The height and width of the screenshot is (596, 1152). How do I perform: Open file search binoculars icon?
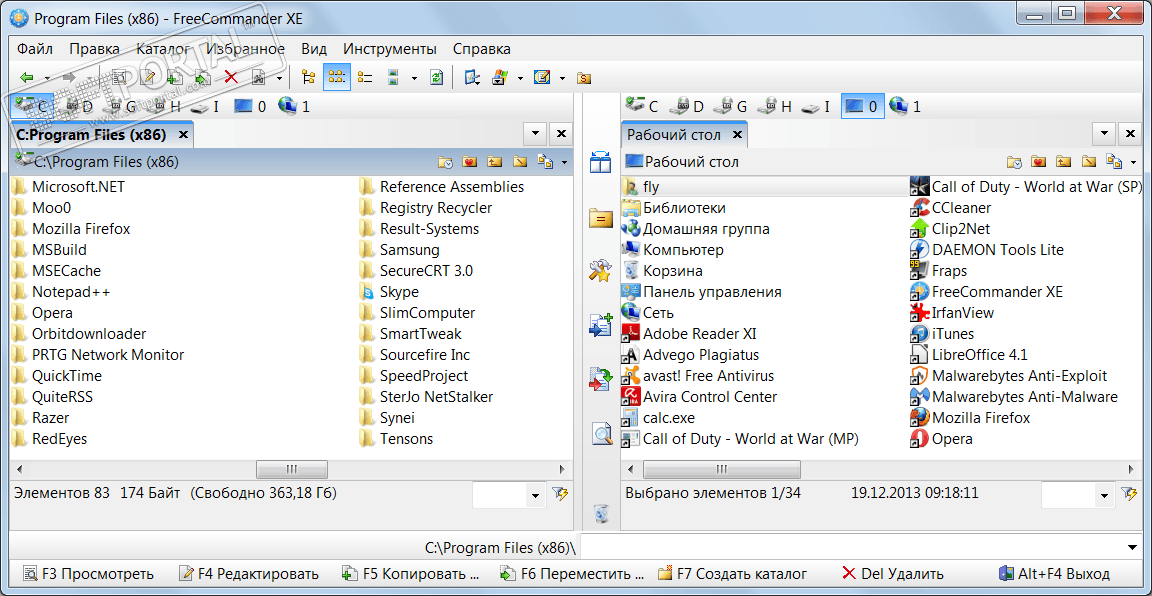(x=259, y=77)
